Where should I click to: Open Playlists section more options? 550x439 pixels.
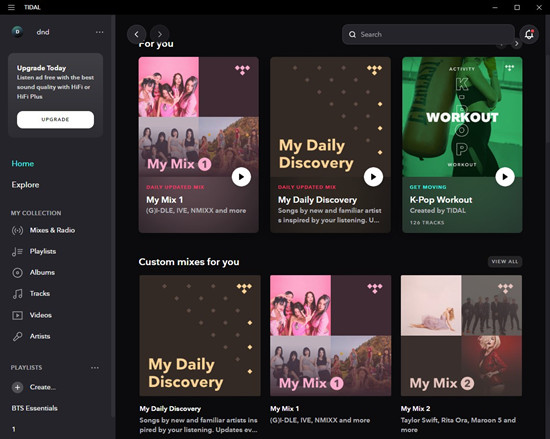click(95, 367)
